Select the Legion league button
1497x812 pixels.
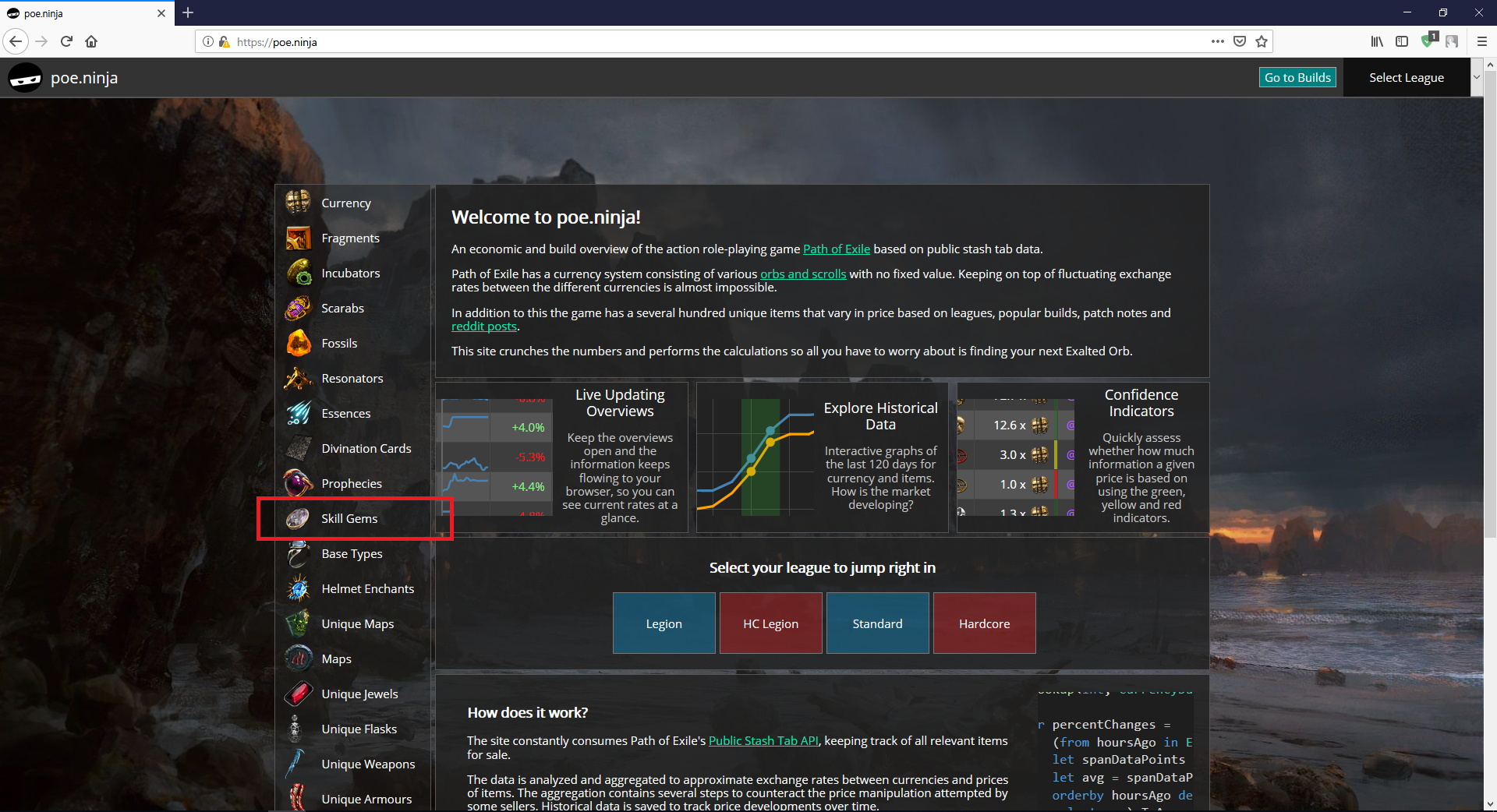pyautogui.click(x=664, y=623)
